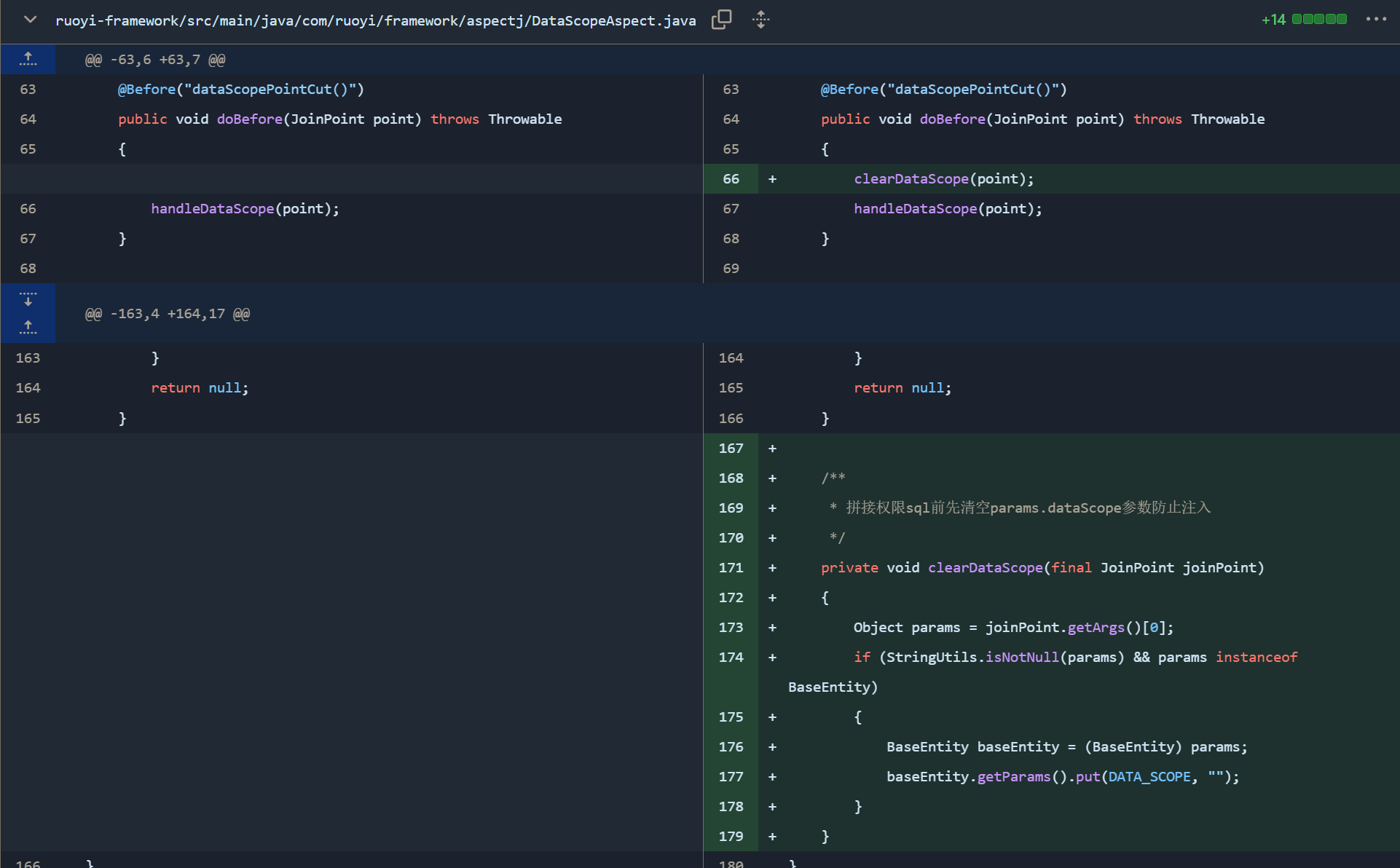Screen dimensions: 1400x868
Task: Click the 'if (StringUtils.isNotNull' line 174
Action: (1075, 657)
